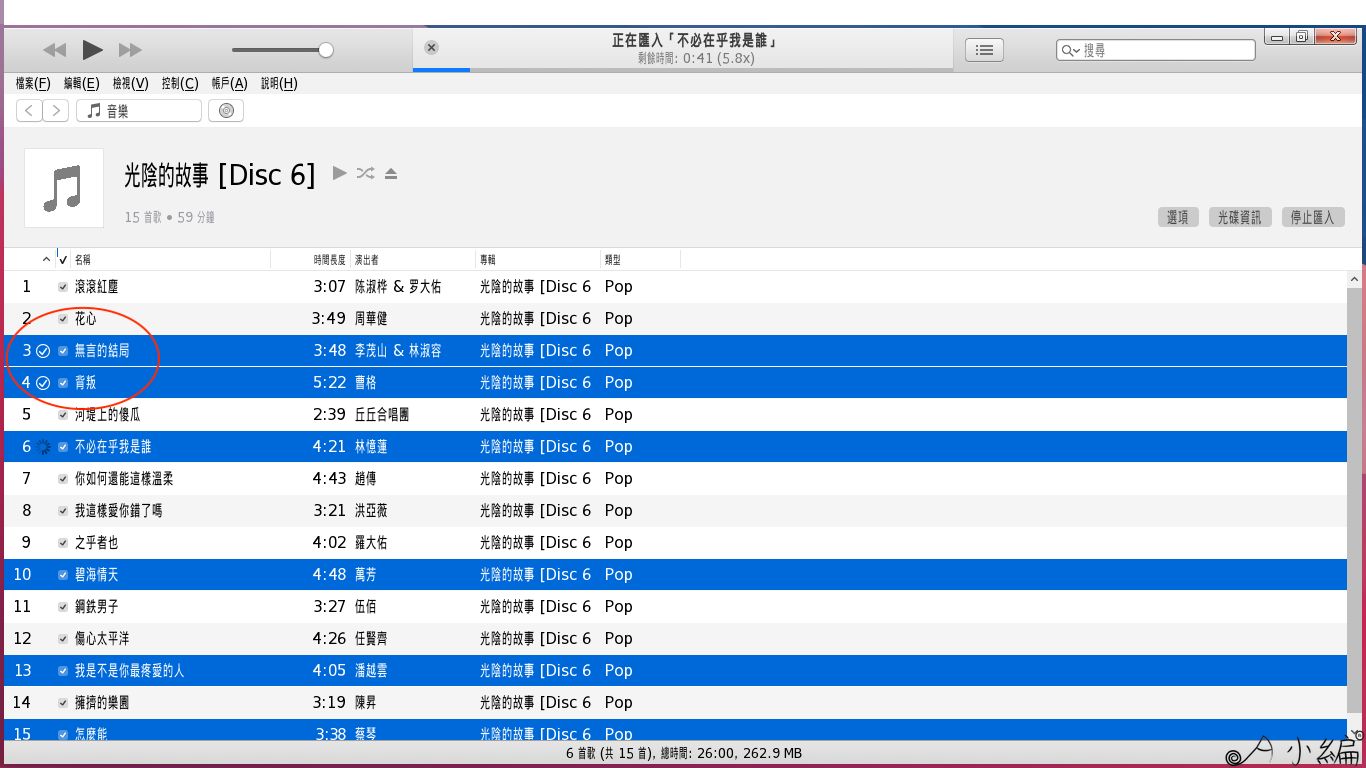The height and width of the screenshot is (768, 1366).
Task: Toggle the checkbox for 不必在乎我是誰
Action: 63,447
